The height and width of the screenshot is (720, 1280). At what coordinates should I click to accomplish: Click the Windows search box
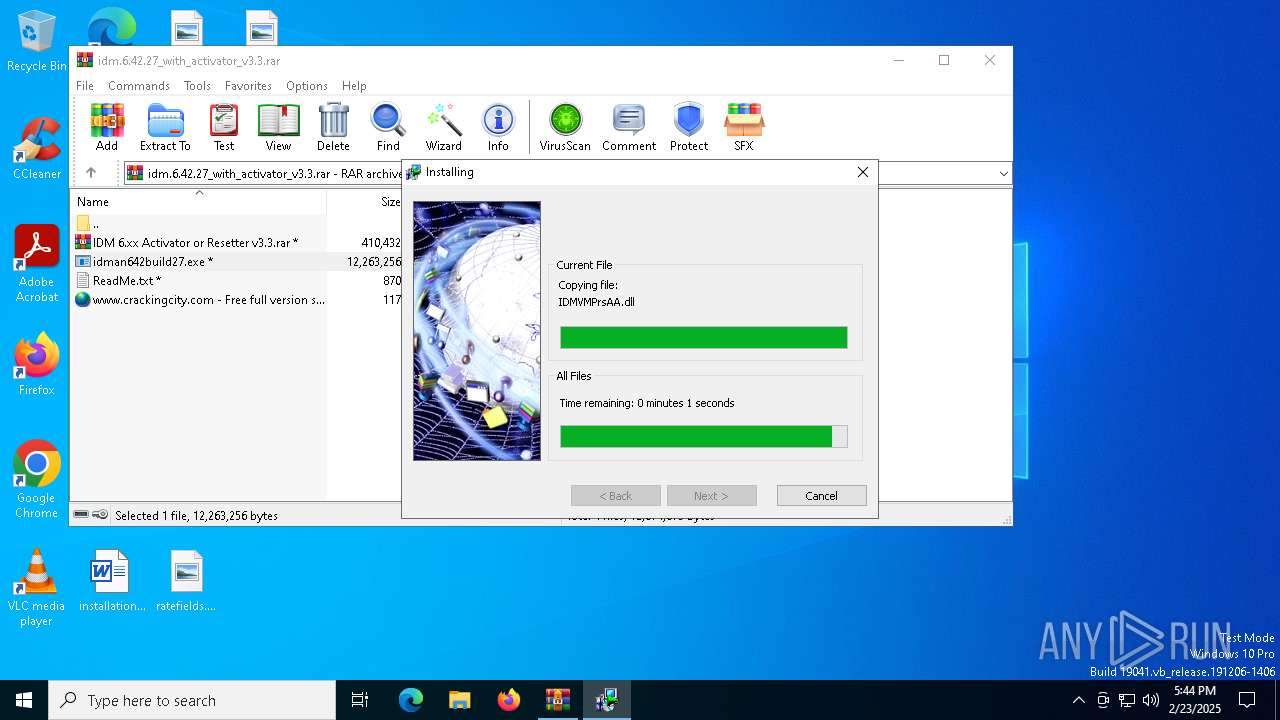point(192,700)
